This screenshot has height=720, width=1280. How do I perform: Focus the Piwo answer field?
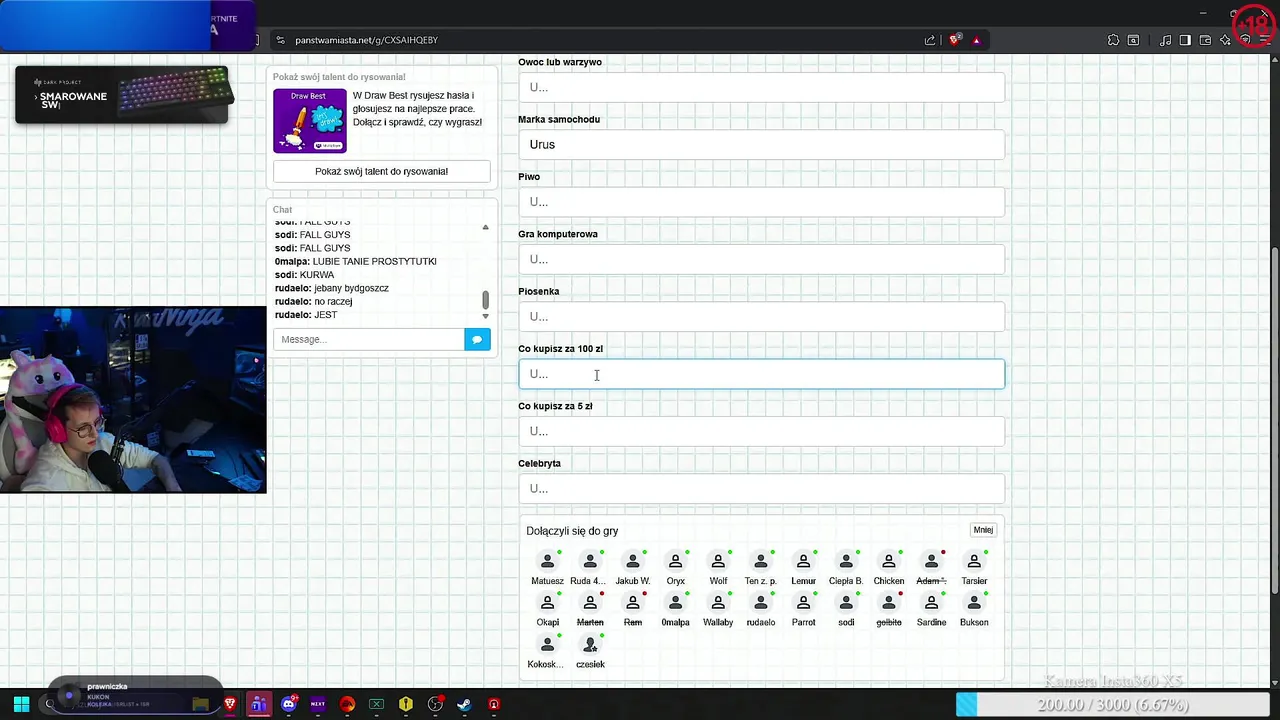pyautogui.click(x=762, y=202)
